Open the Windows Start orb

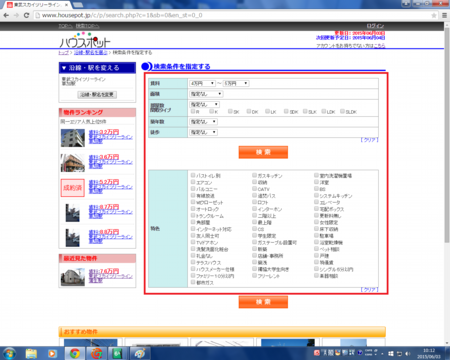[9, 353]
